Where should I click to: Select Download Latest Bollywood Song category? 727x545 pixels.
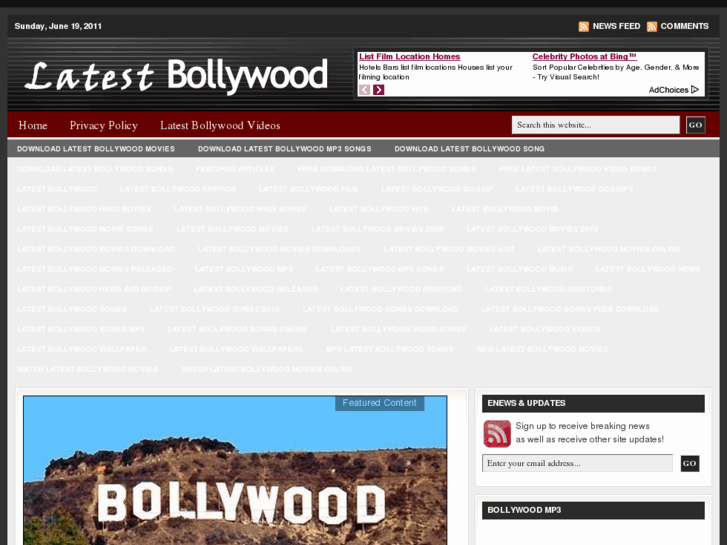click(x=469, y=149)
